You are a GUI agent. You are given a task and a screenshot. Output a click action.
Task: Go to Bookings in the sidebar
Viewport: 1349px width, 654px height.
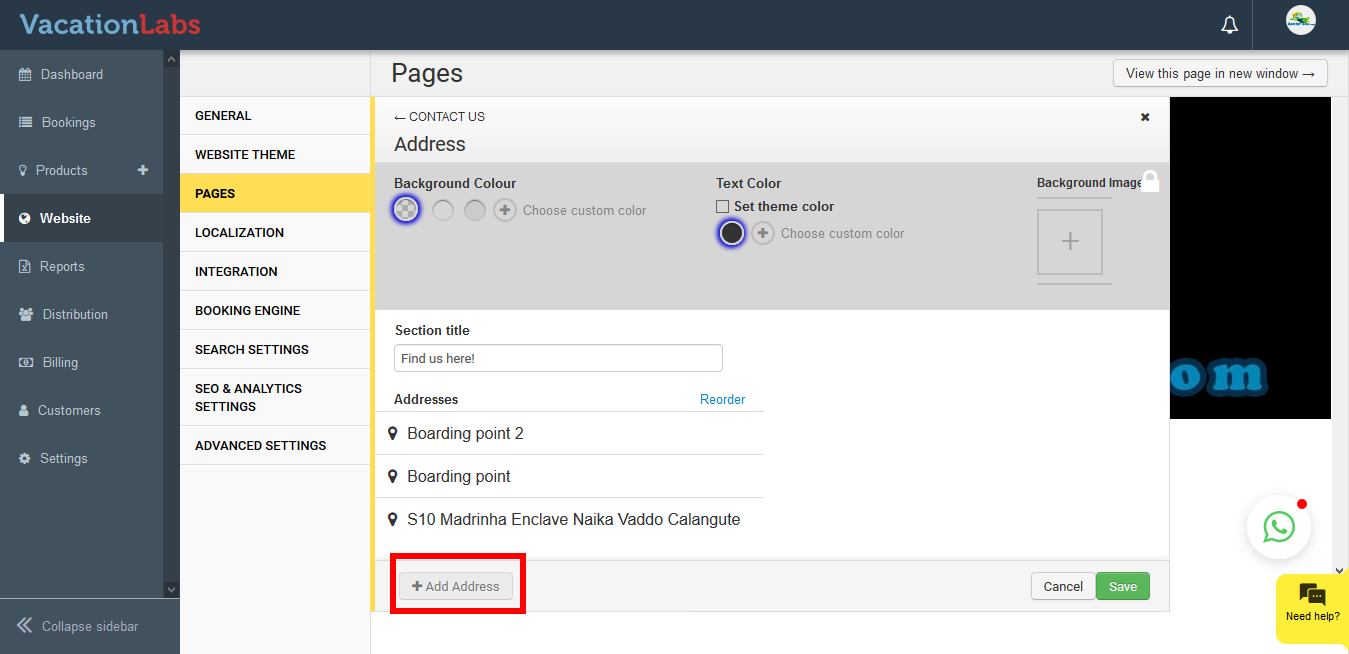pyautogui.click(x=68, y=122)
